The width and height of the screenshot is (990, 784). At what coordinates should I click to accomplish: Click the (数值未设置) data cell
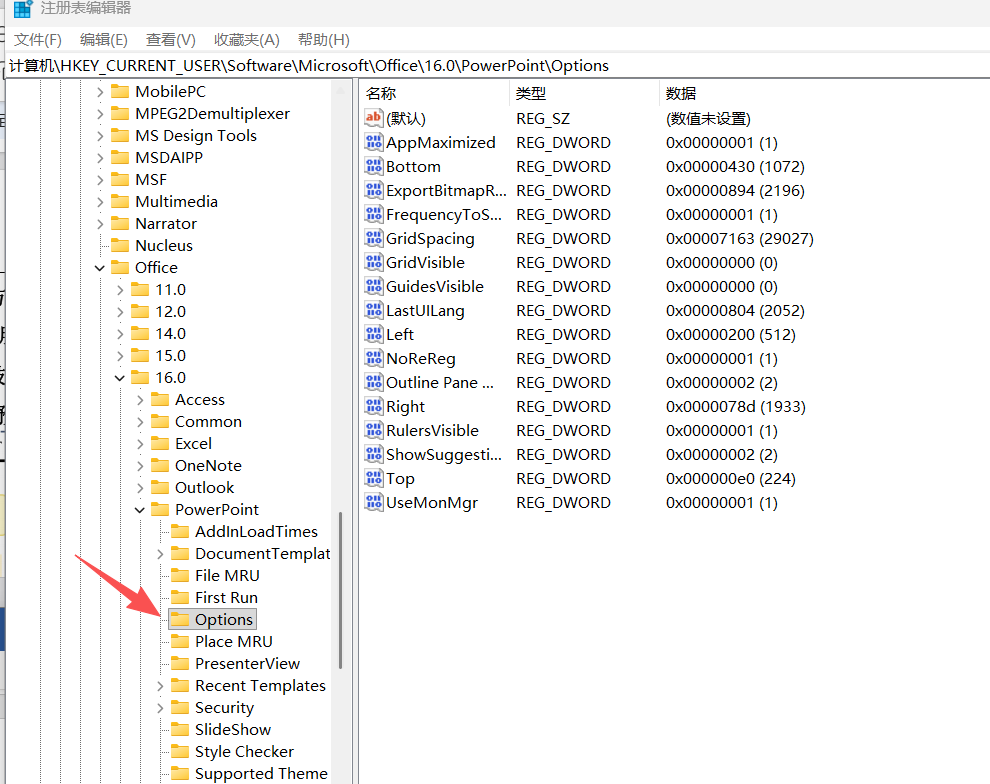[708, 119]
